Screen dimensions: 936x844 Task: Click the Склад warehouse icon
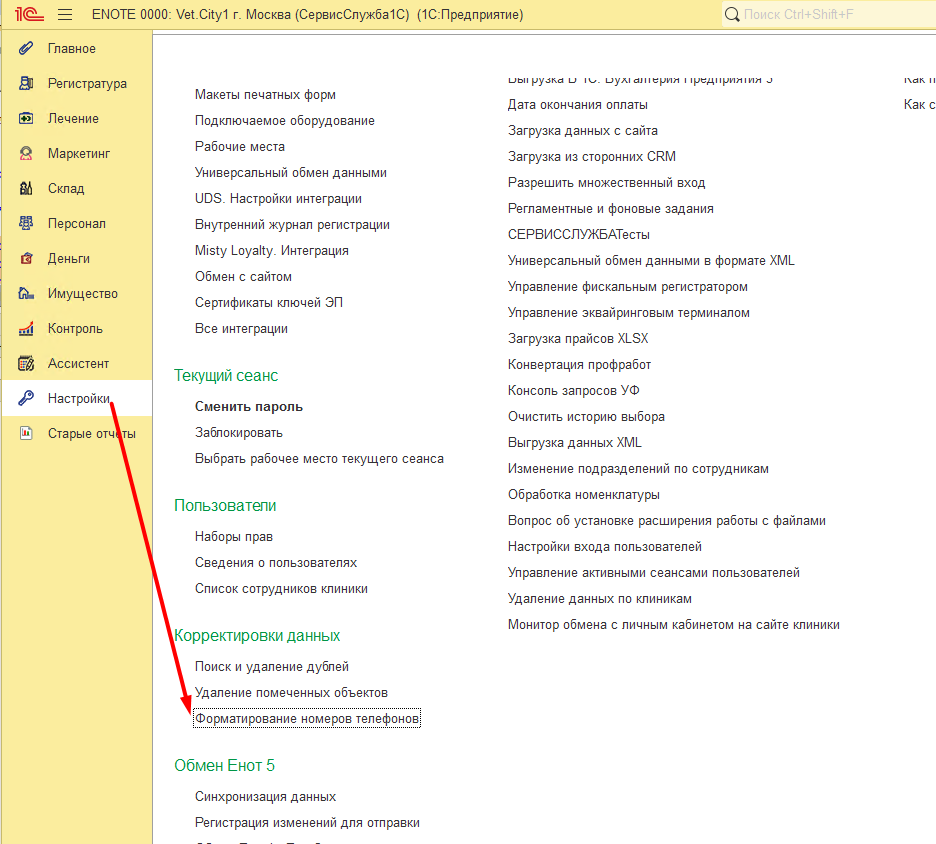[x=27, y=189]
